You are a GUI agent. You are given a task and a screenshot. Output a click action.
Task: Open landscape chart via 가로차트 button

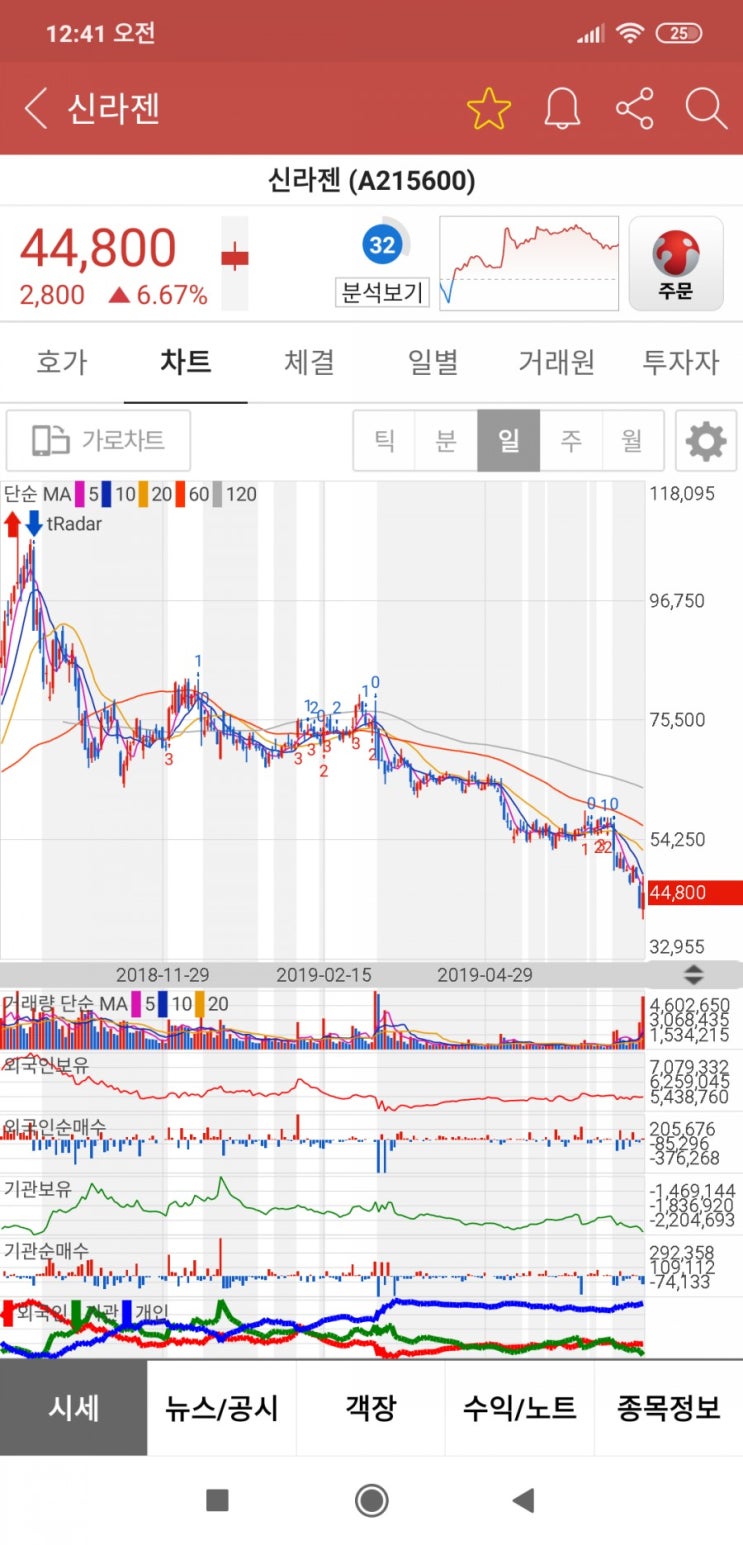(x=98, y=440)
